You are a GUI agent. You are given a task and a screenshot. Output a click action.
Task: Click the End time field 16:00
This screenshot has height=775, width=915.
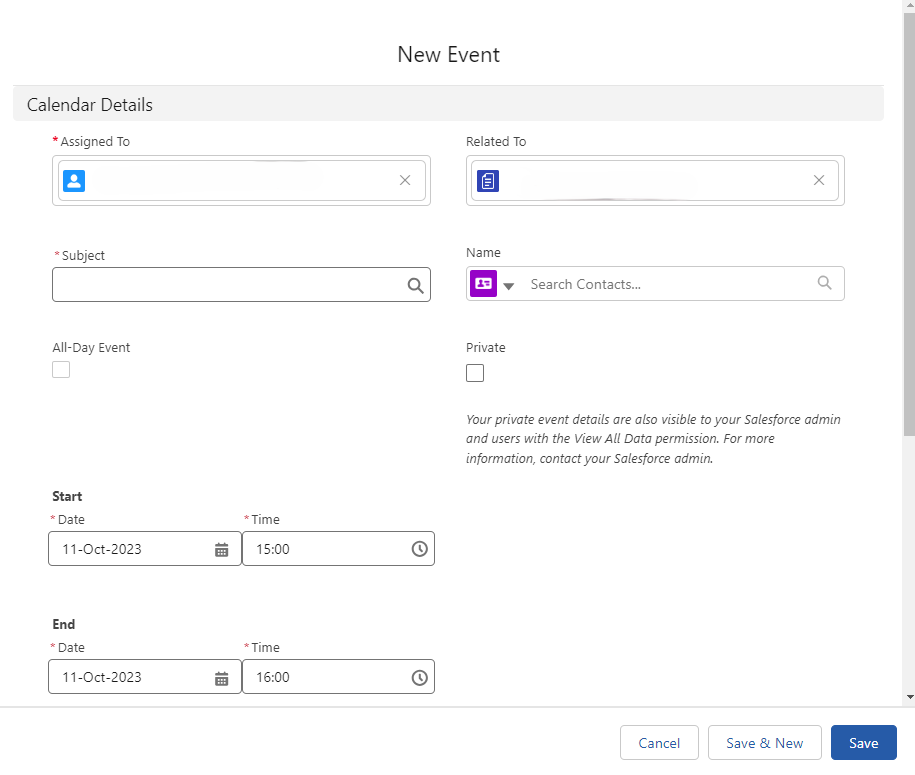point(338,677)
